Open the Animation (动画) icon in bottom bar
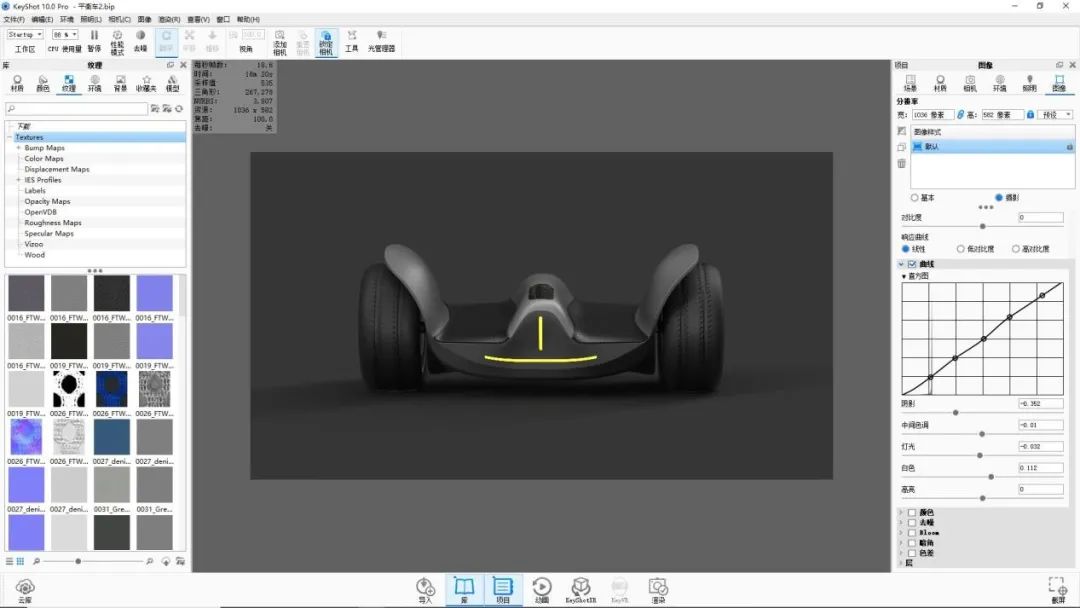Screen dimensions: 1080x608 pos(541,589)
